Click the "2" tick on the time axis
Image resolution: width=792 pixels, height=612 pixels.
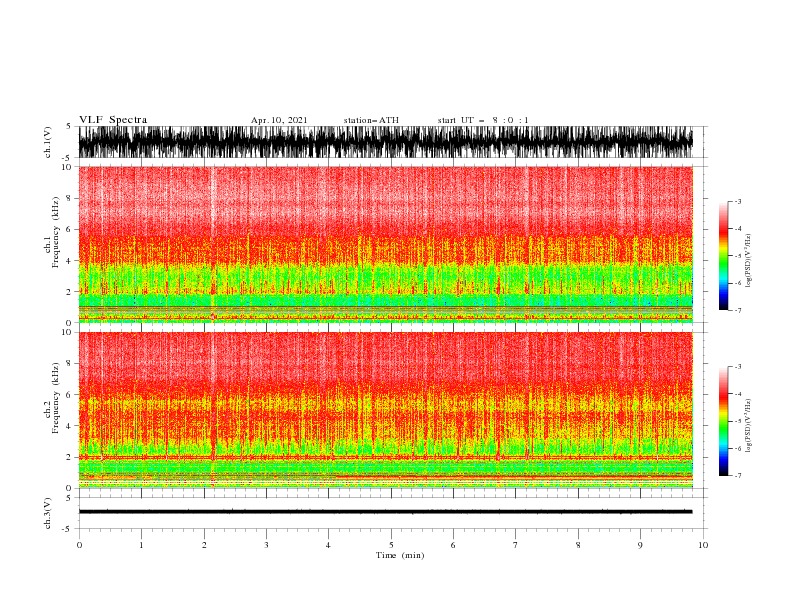204,545
